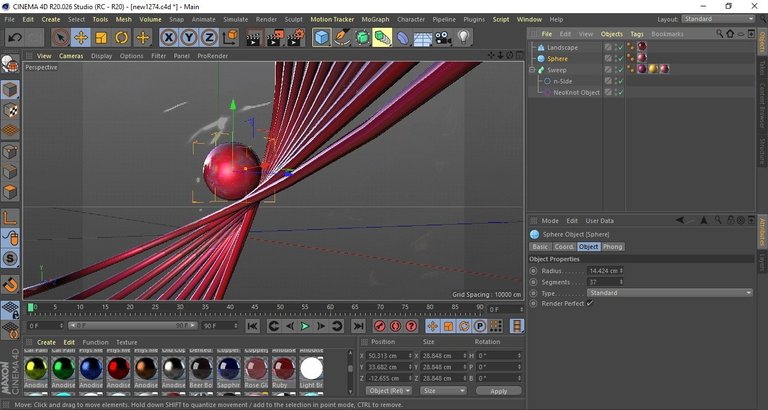768x410 pixels.
Task: Activate the Move tool in top toolbar
Action: tap(81, 38)
